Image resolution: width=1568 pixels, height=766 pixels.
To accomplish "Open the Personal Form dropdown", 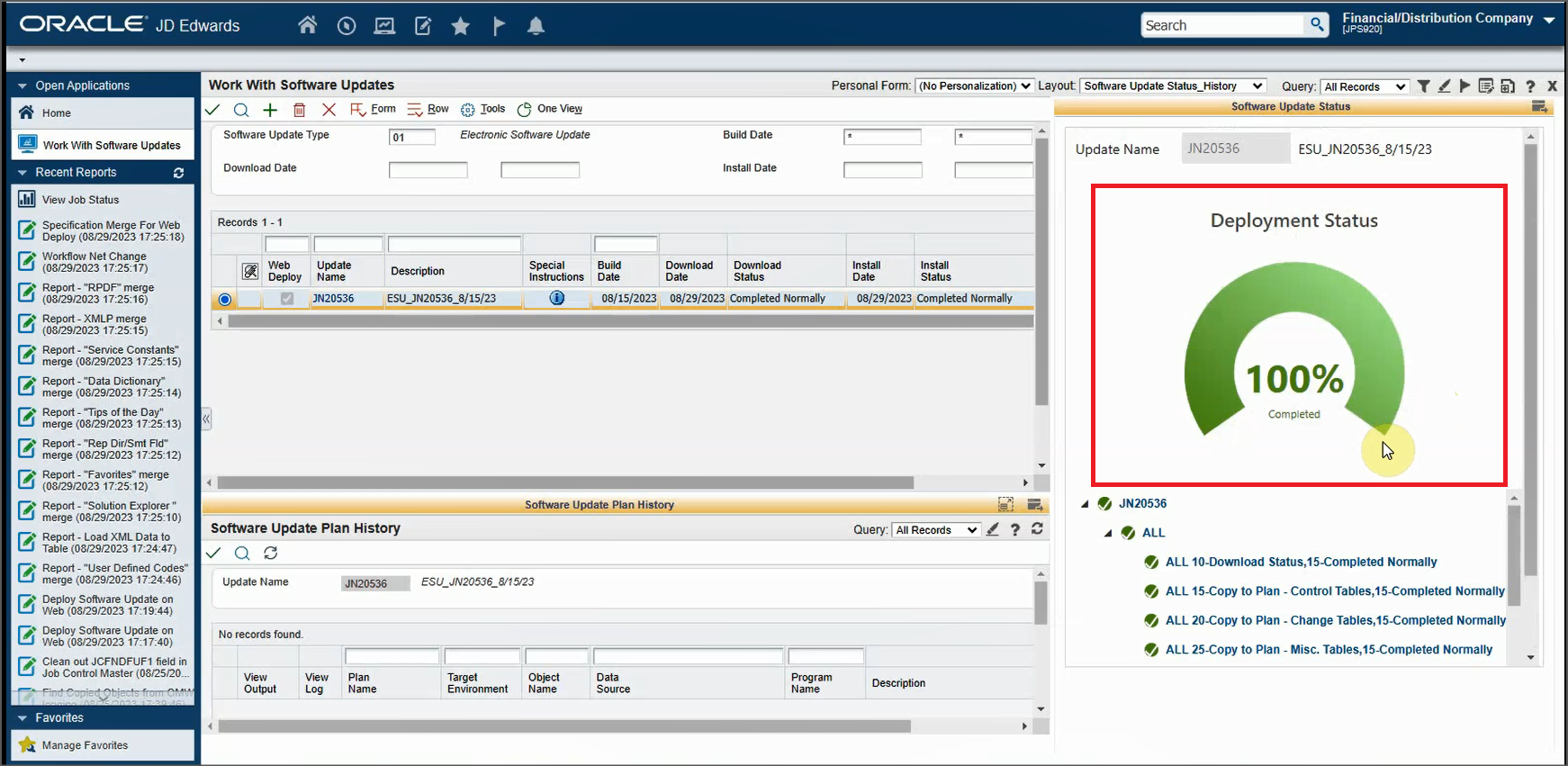I will [975, 86].
